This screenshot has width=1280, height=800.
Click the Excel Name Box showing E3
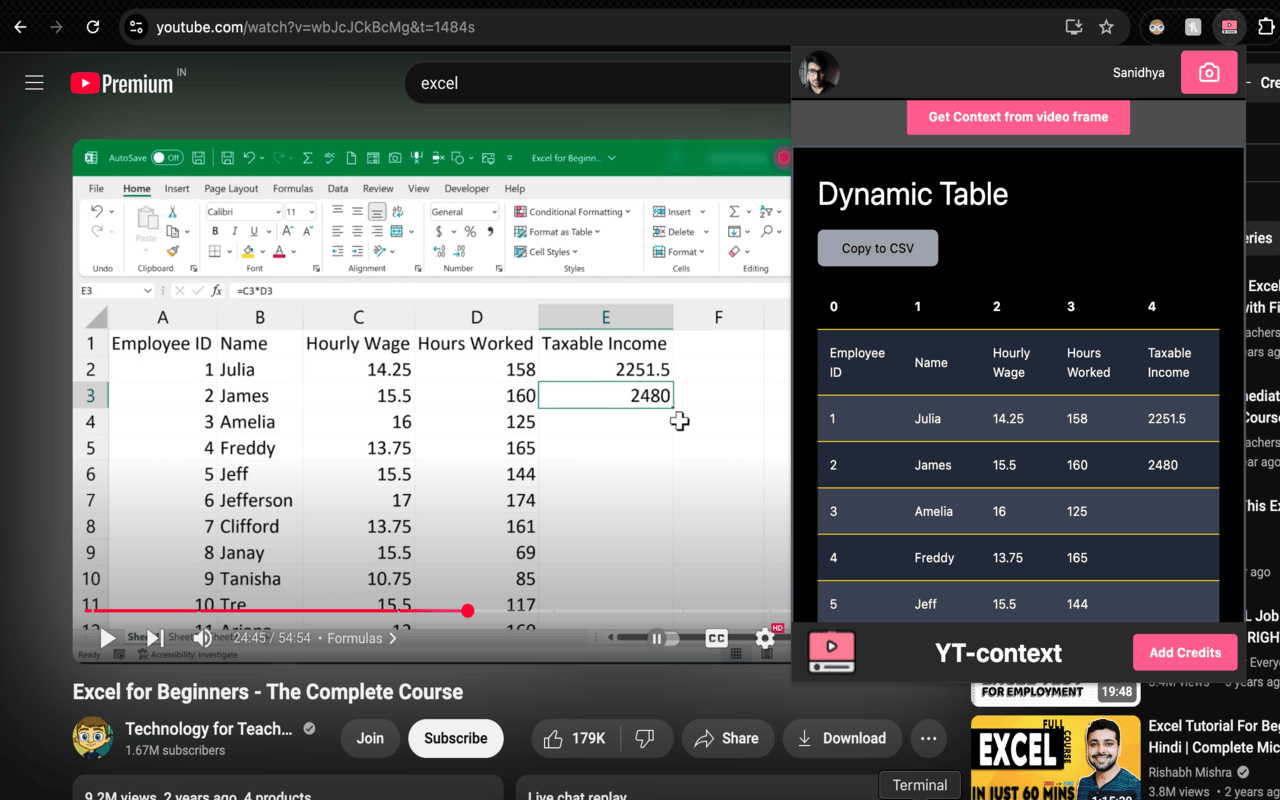pyautogui.click(x=116, y=290)
